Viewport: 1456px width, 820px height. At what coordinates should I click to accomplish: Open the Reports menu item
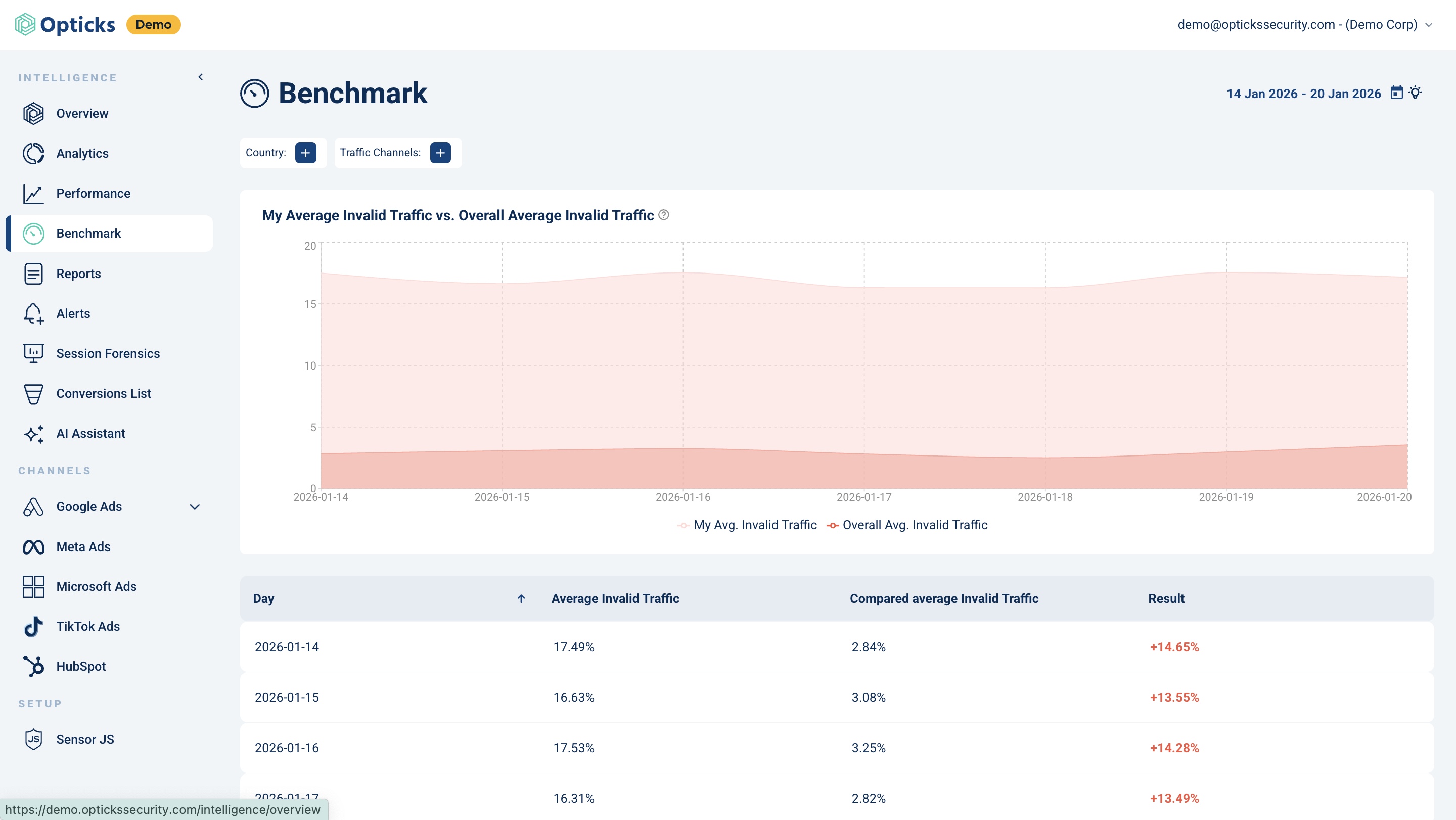[78, 274]
